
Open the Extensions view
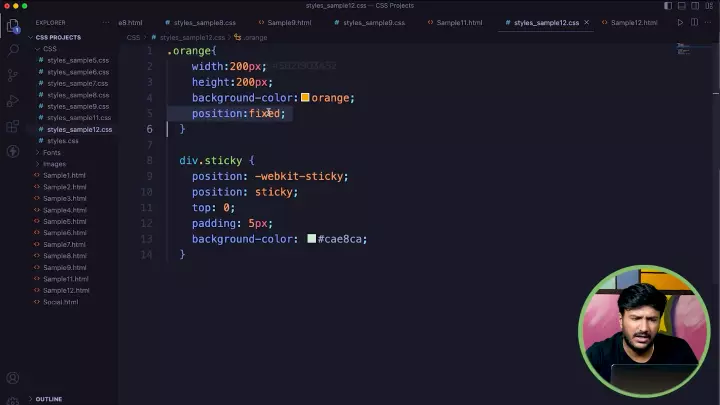pyautogui.click(x=13, y=126)
